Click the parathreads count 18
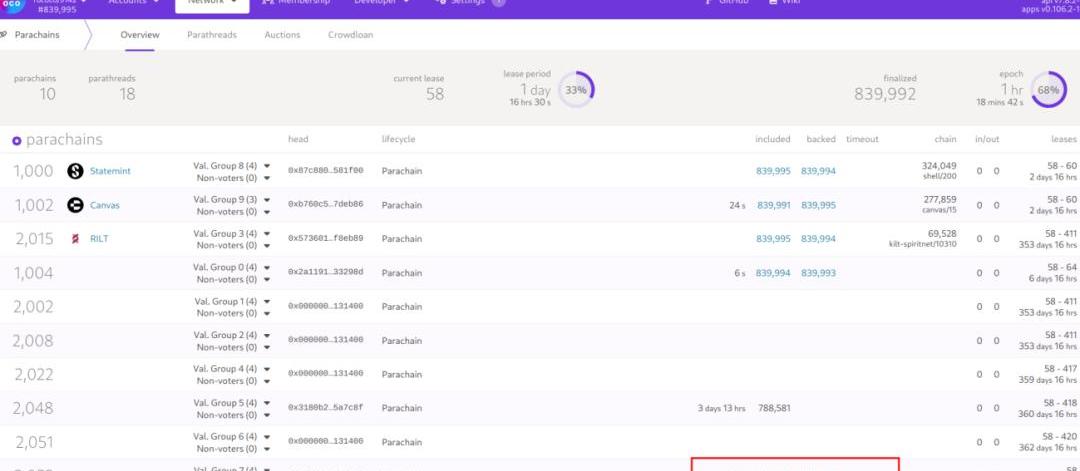1080x471 pixels. (127, 94)
